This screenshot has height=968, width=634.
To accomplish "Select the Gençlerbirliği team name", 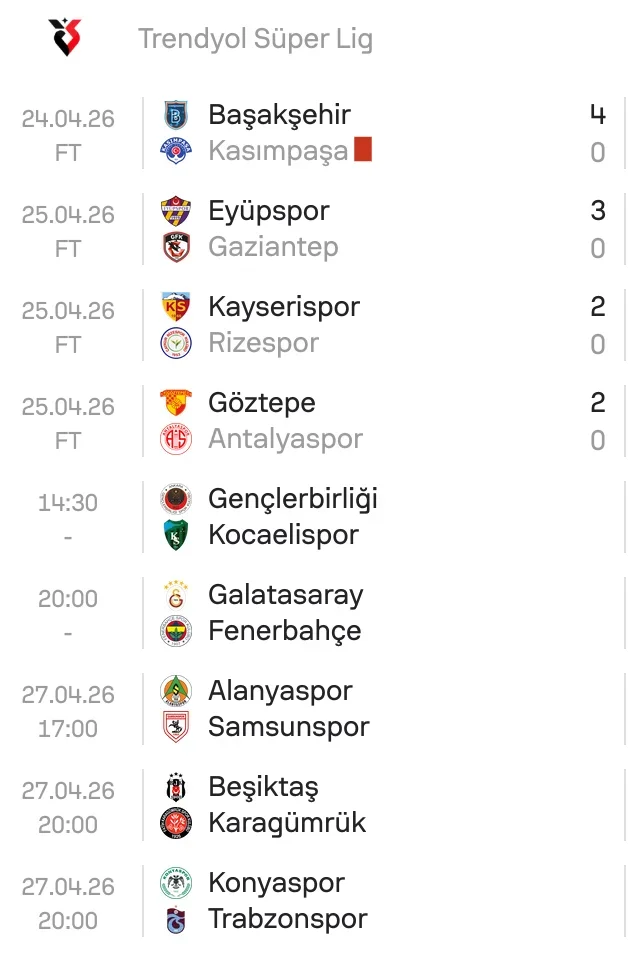I will [292, 499].
